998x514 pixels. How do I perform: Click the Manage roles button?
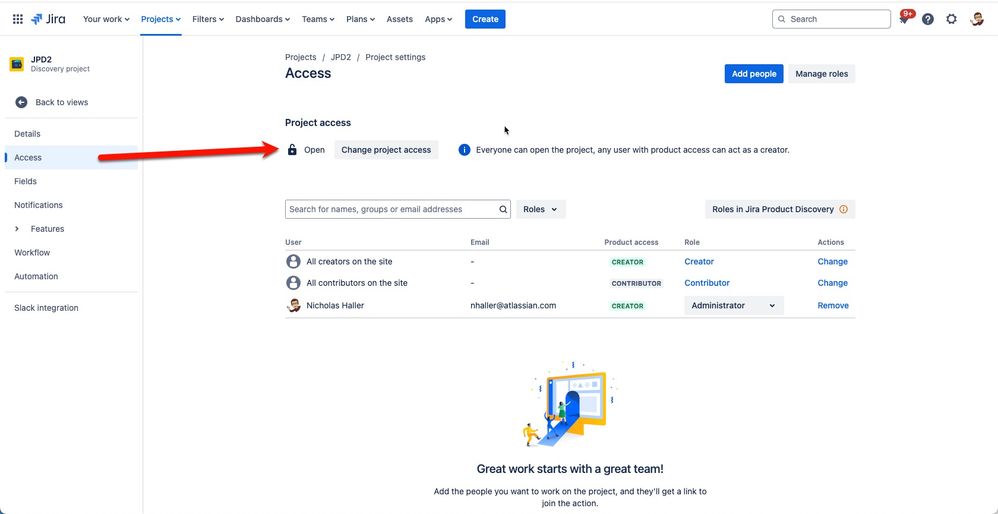coord(822,74)
